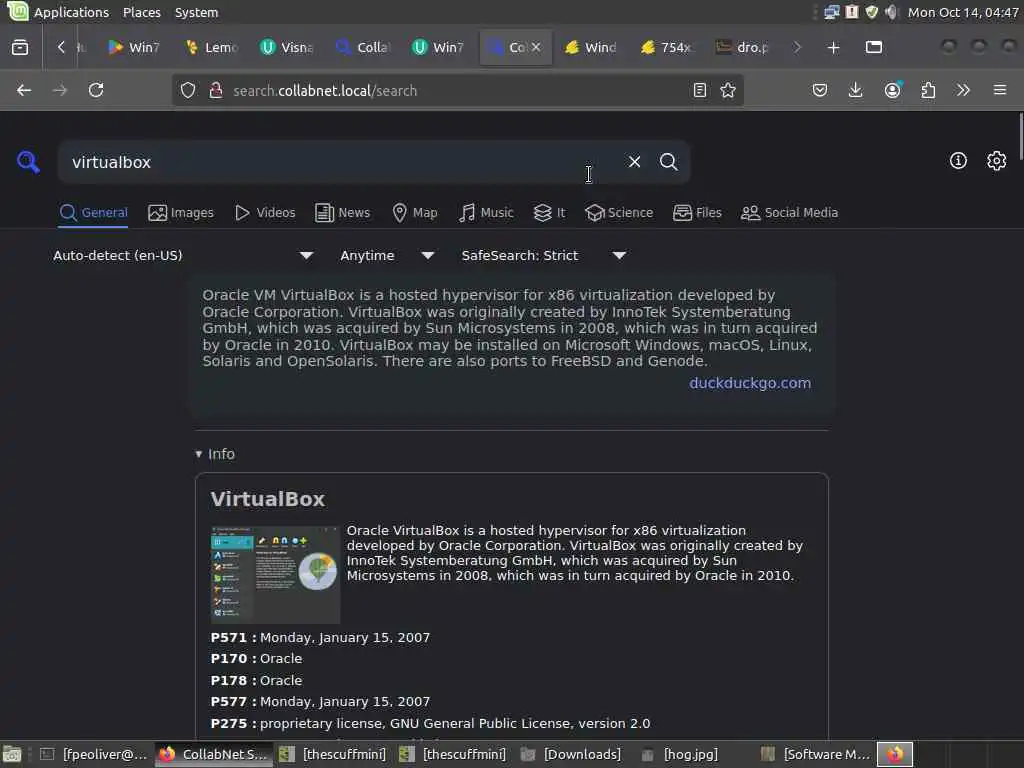Viewport: 1024px width, 768px height.
Task: Open the About info icon
Action: pyautogui.click(x=958, y=161)
